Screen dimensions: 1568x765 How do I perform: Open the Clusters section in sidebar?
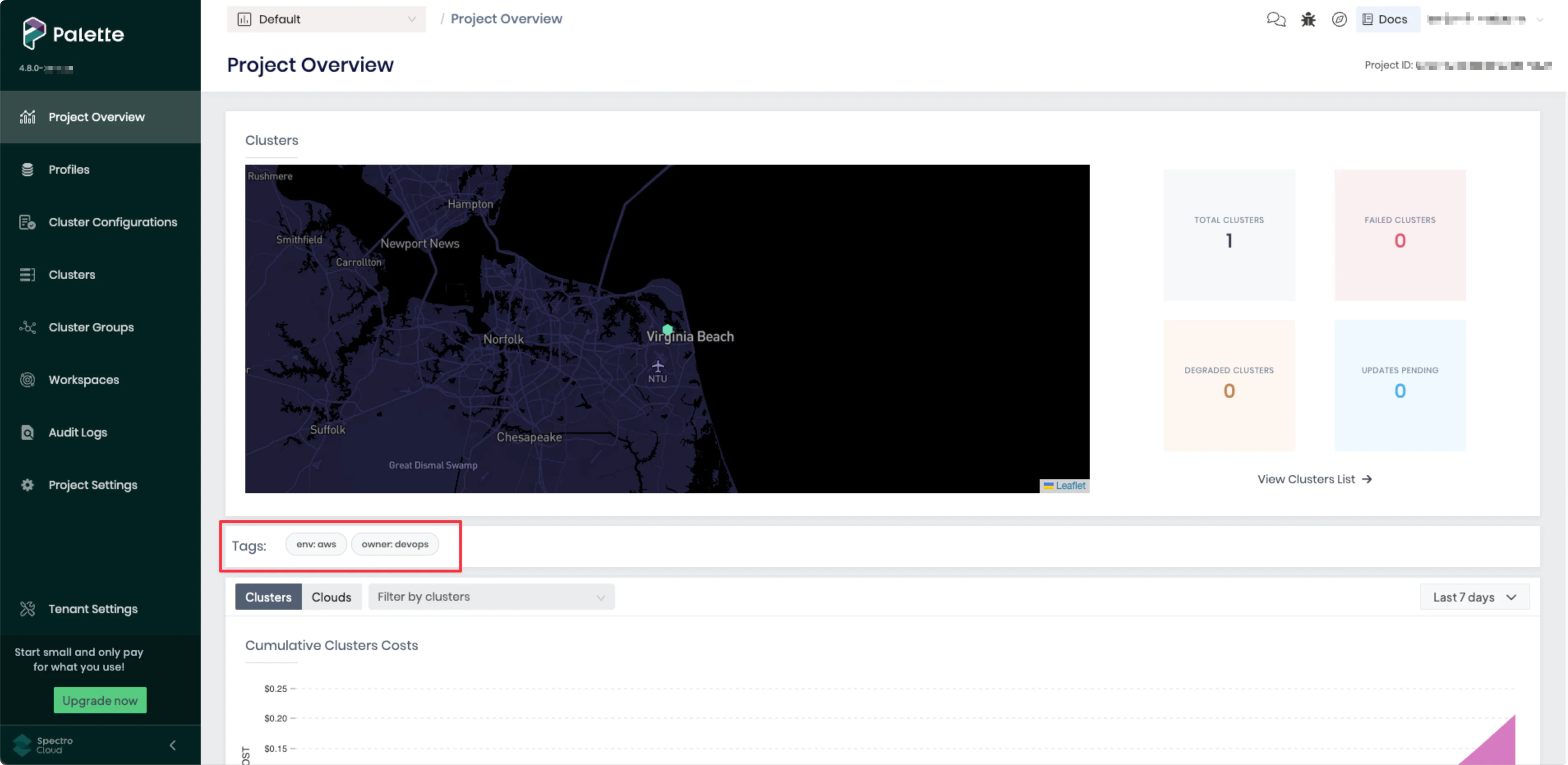click(72, 274)
